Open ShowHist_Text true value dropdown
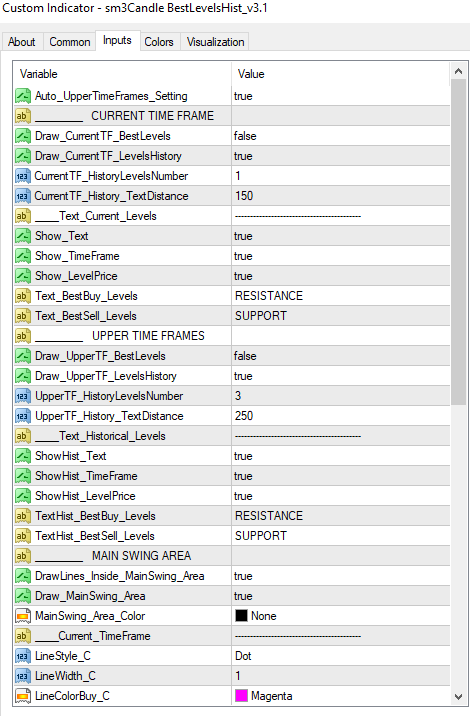The height and width of the screenshot is (716, 470). (x=340, y=456)
